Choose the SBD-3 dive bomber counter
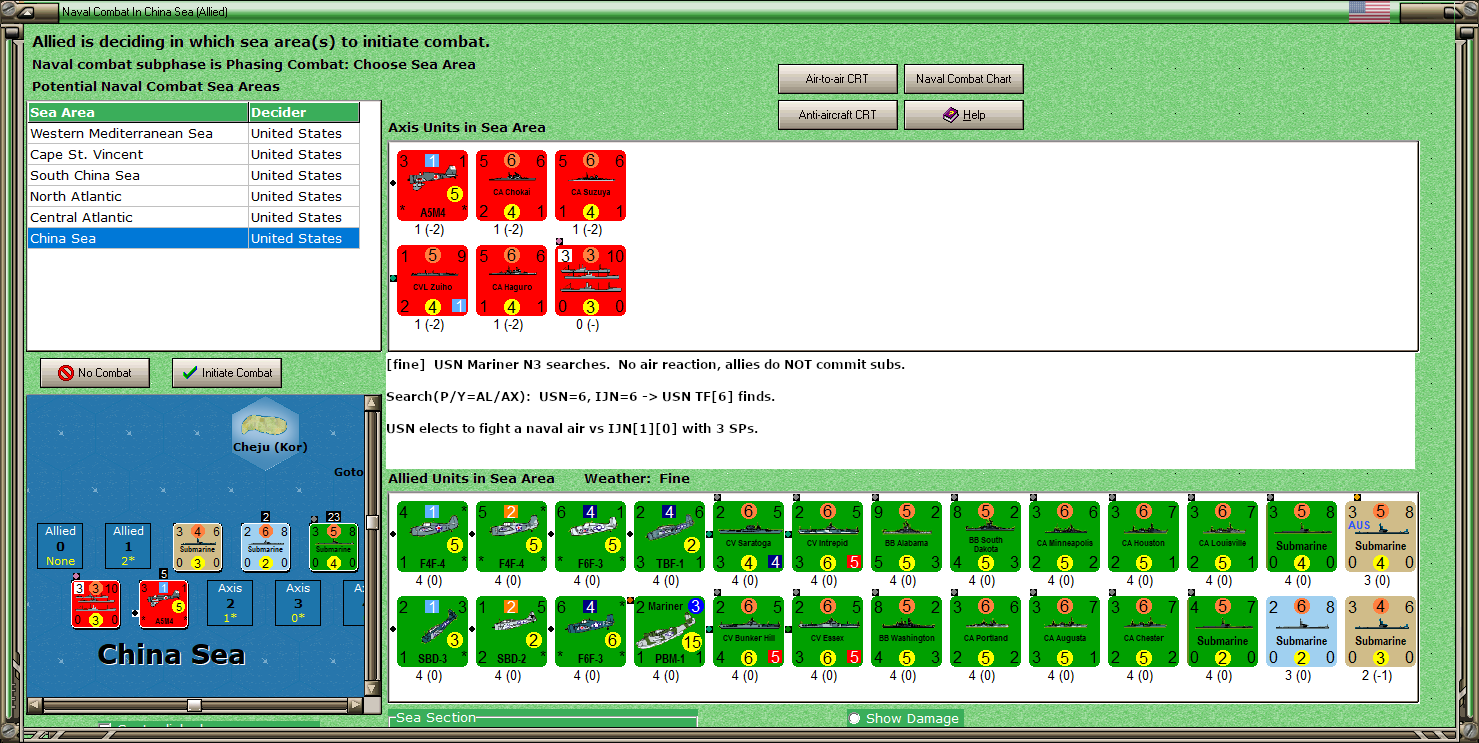This screenshot has height=743, width=1479. 432,631
